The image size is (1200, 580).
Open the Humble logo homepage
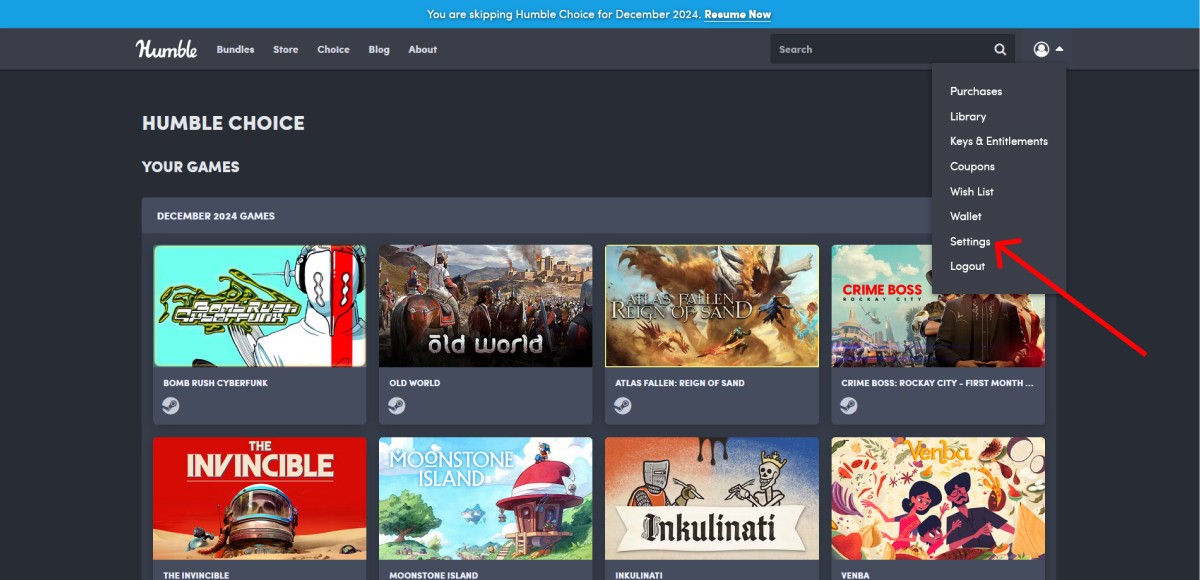pyautogui.click(x=167, y=49)
